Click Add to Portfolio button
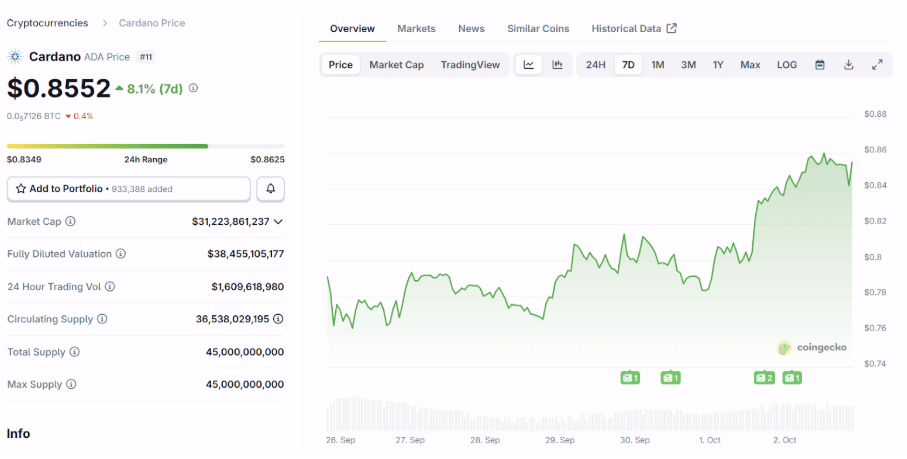907x459 pixels. (x=129, y=189)
